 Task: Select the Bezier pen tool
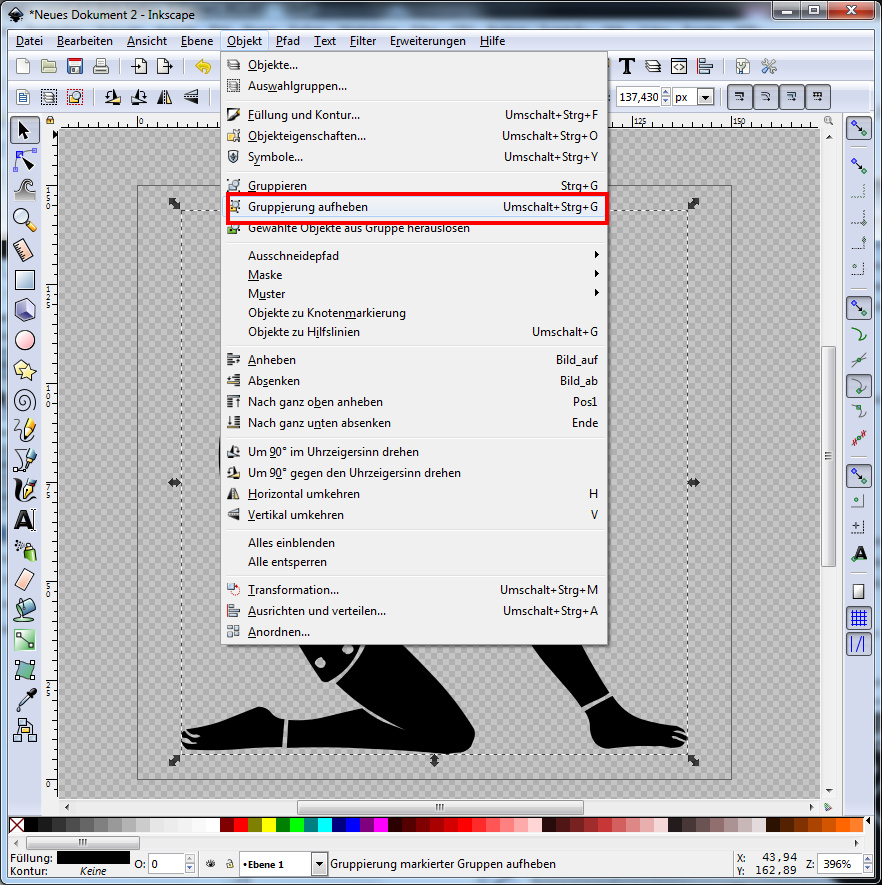(24, 460)
